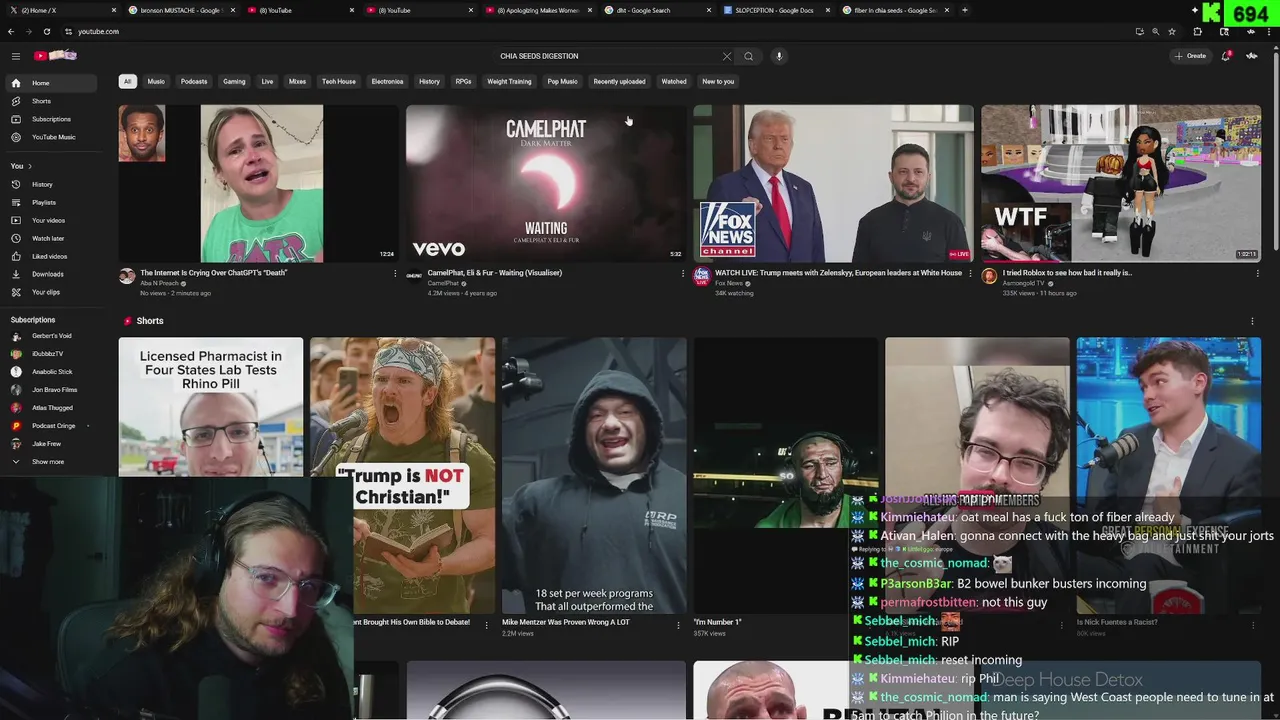The width and height of the screenshot is (1280, 720).
Task: Select the Music filter chip
Action: point(156,81)
